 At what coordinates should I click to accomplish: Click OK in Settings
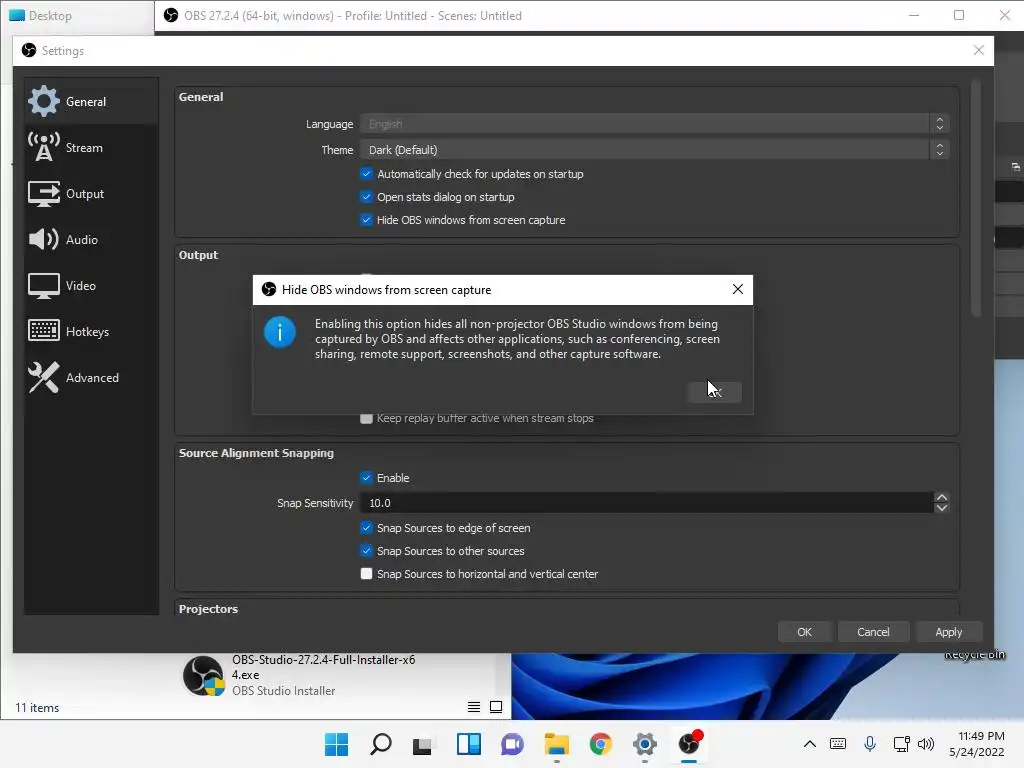(805, 632)
